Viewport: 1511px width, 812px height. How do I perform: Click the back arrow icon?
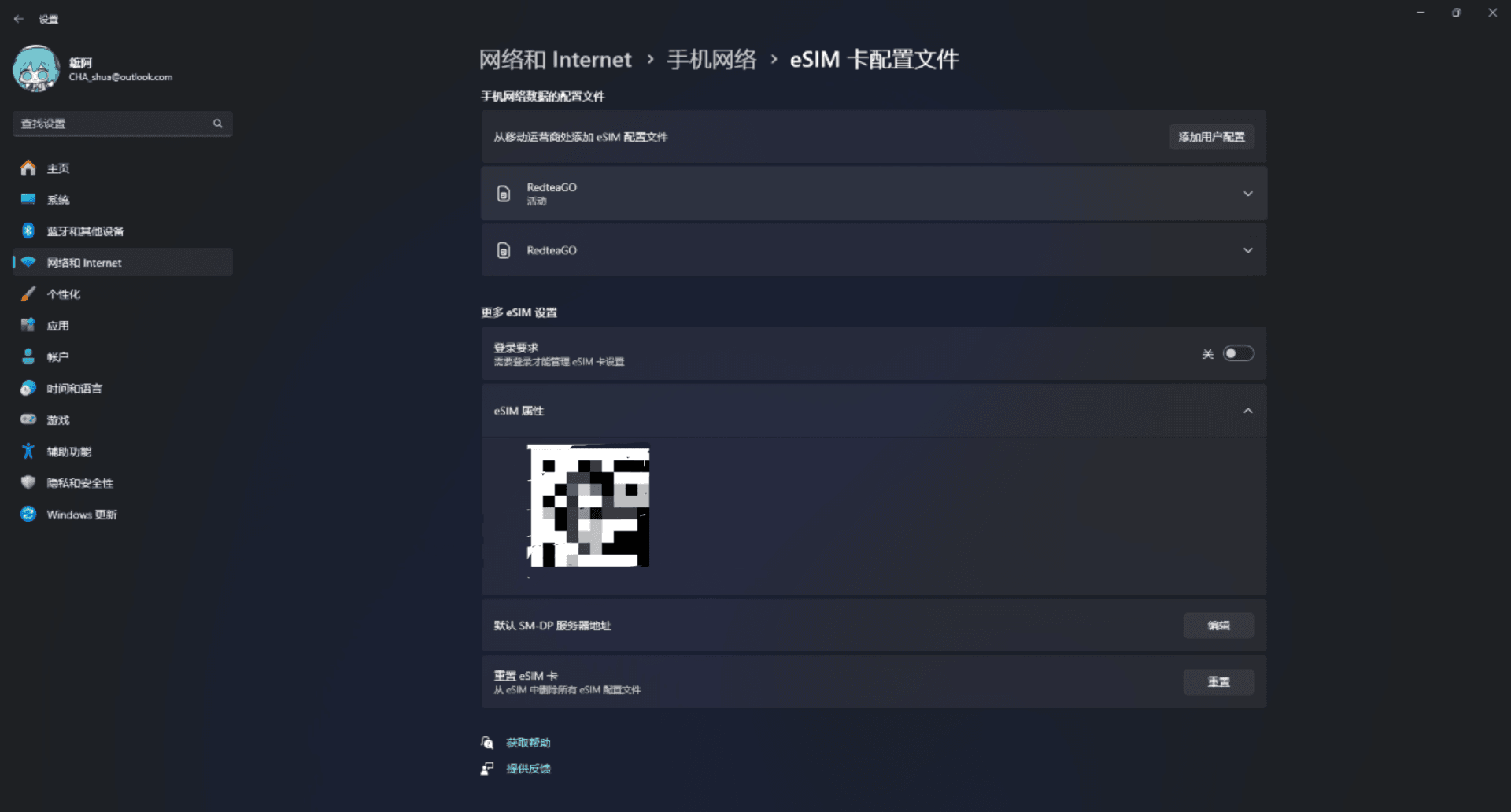(x=19, y=19)
